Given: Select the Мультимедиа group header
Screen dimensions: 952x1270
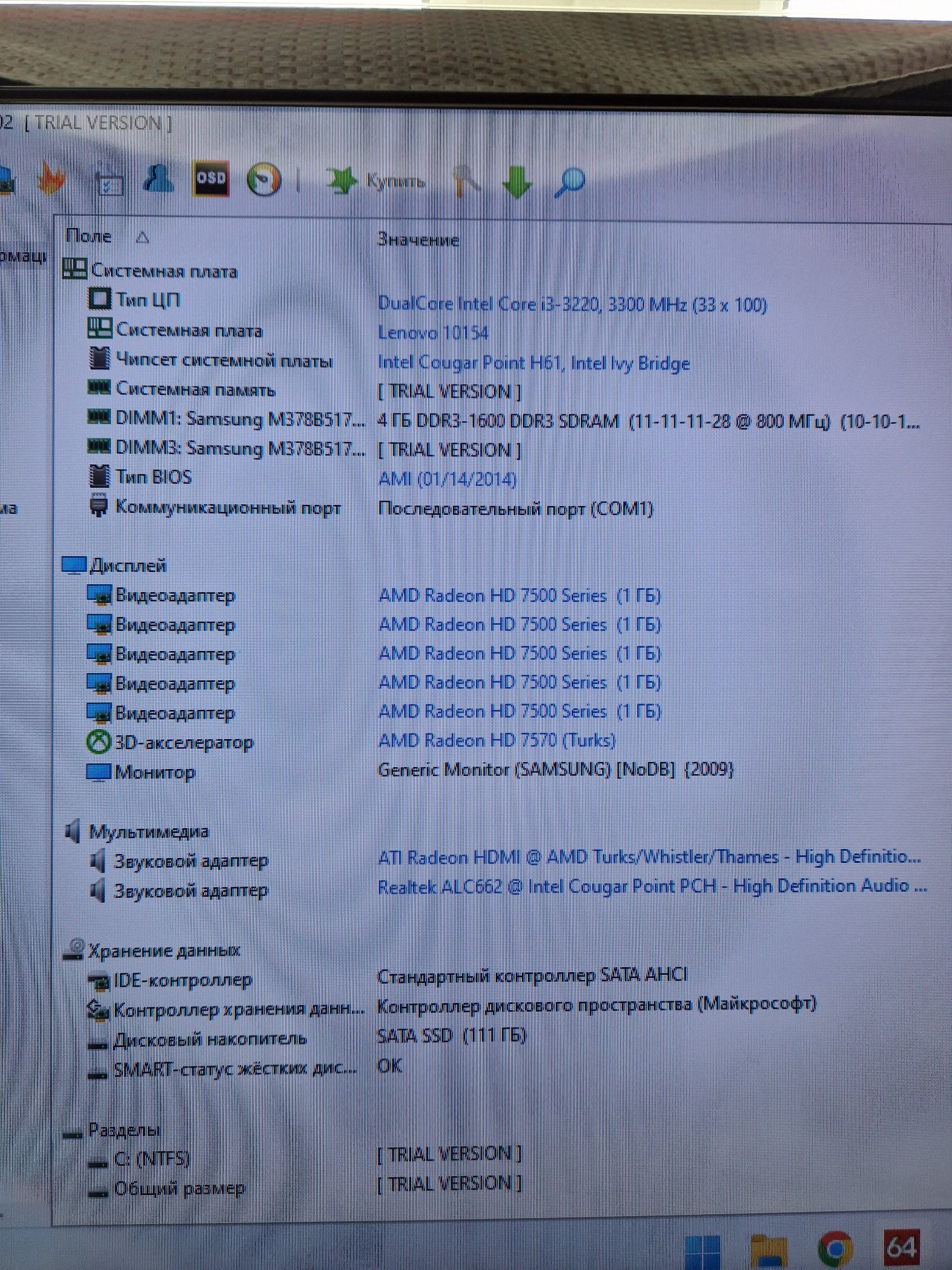Looking at the screenshot, I should [x=149, y=831].
